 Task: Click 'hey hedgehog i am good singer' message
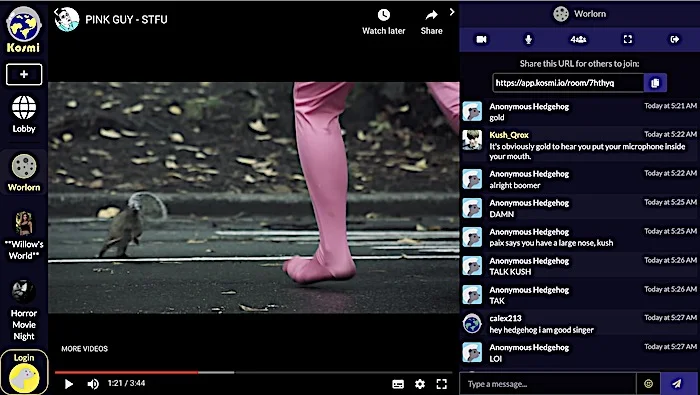[542, 330]
